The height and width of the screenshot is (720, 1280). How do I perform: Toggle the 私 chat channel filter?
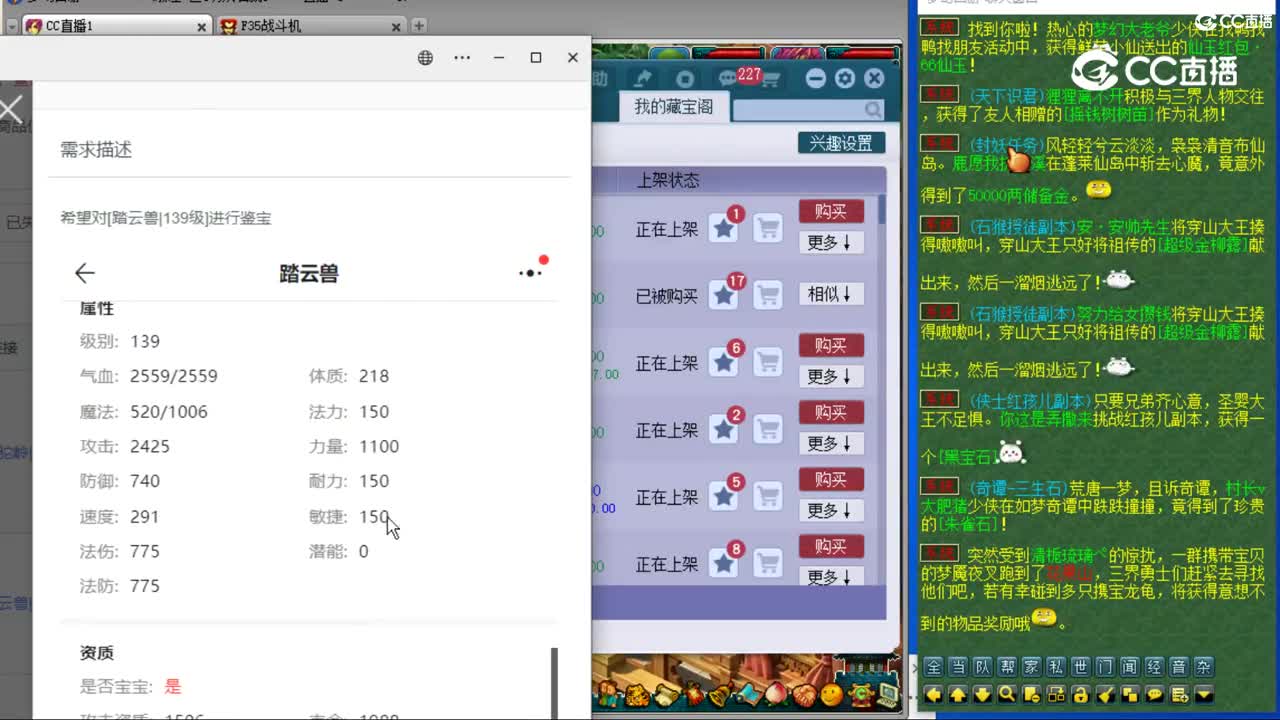point(1056,667)
